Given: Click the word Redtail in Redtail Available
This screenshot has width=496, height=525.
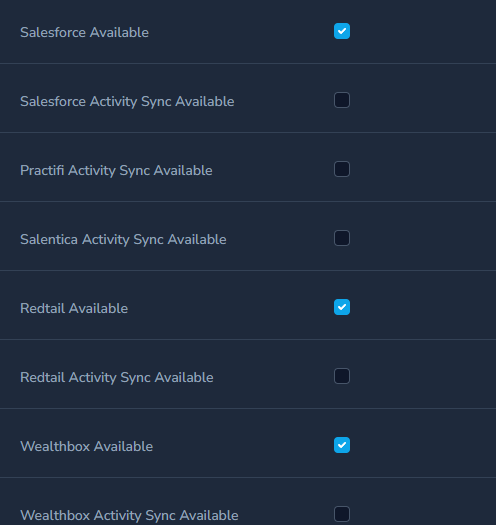Looking at the screenshot, I should [42, 308].
